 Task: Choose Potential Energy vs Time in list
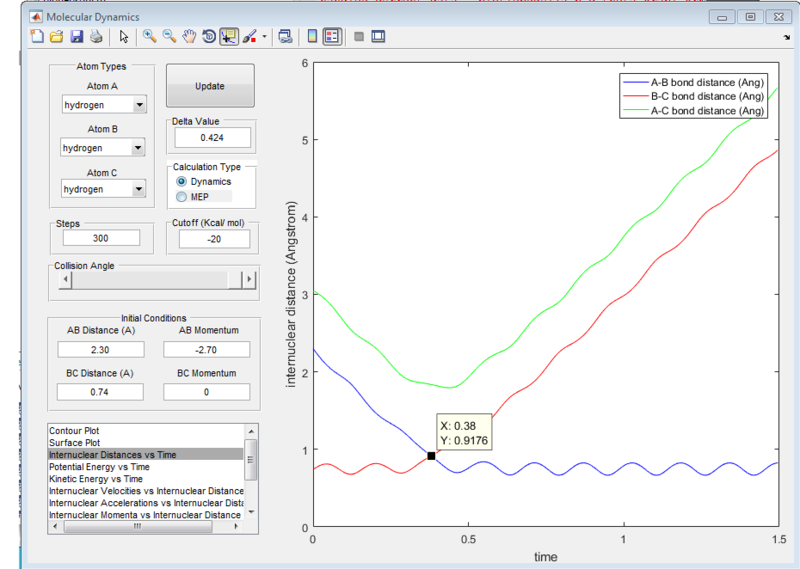99,466
